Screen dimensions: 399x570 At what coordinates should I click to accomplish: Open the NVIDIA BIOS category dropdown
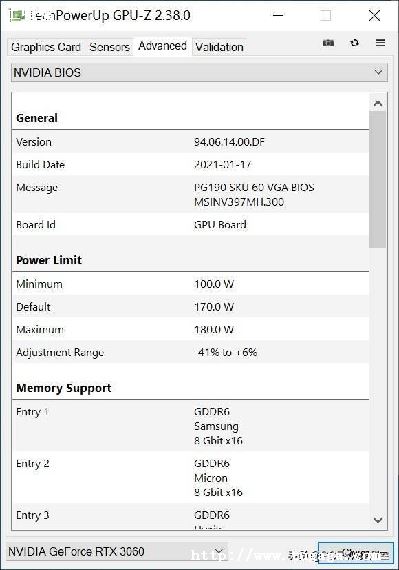[199, 73]
